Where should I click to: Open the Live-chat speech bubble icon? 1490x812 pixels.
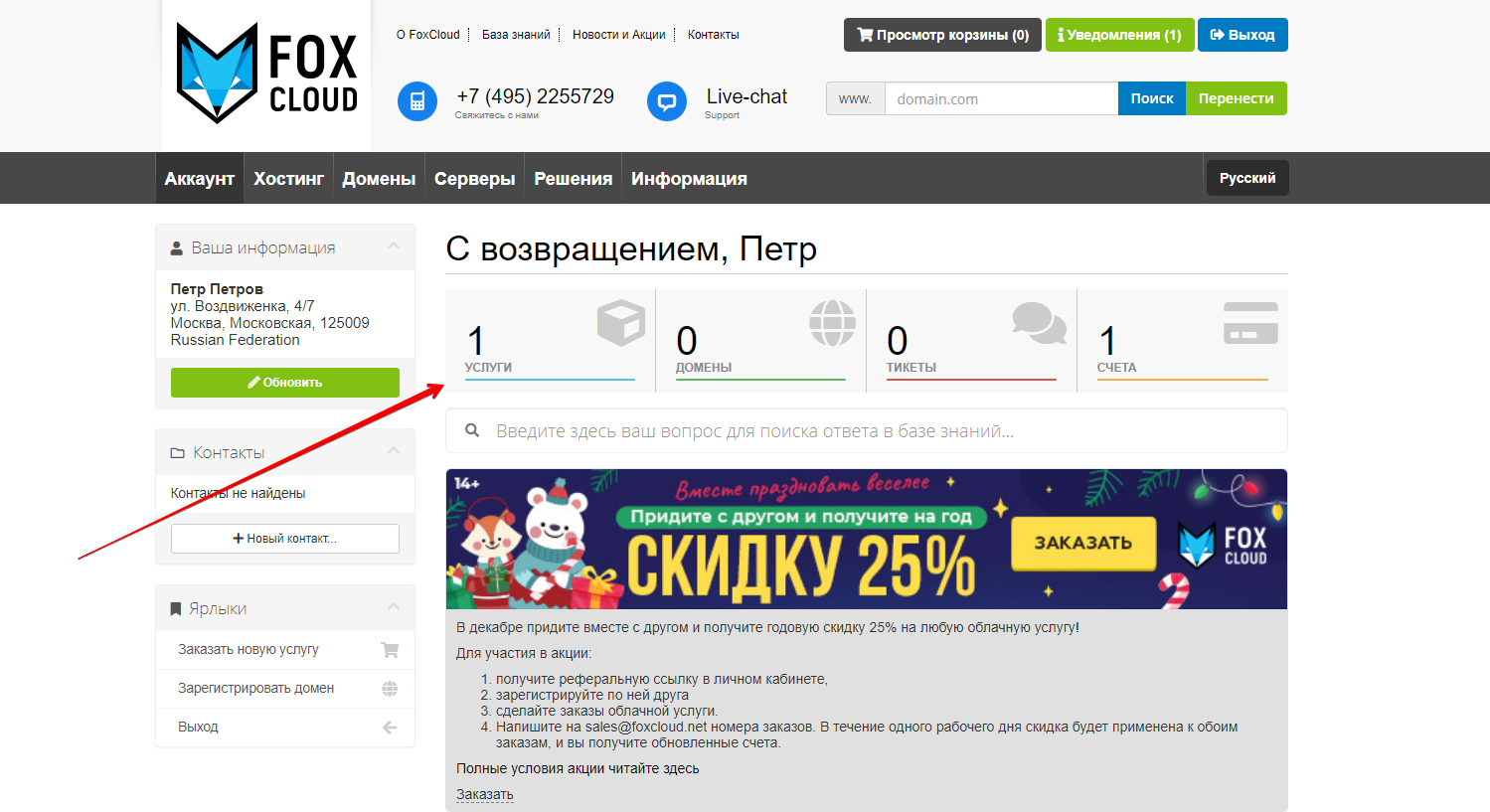click(x=667, y=101)
